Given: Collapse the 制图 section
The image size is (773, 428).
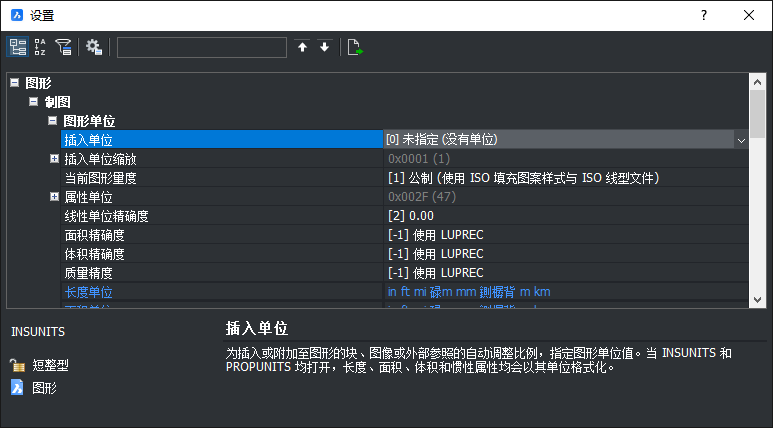Looking at the screenshot, I should [x=34, y=102].
